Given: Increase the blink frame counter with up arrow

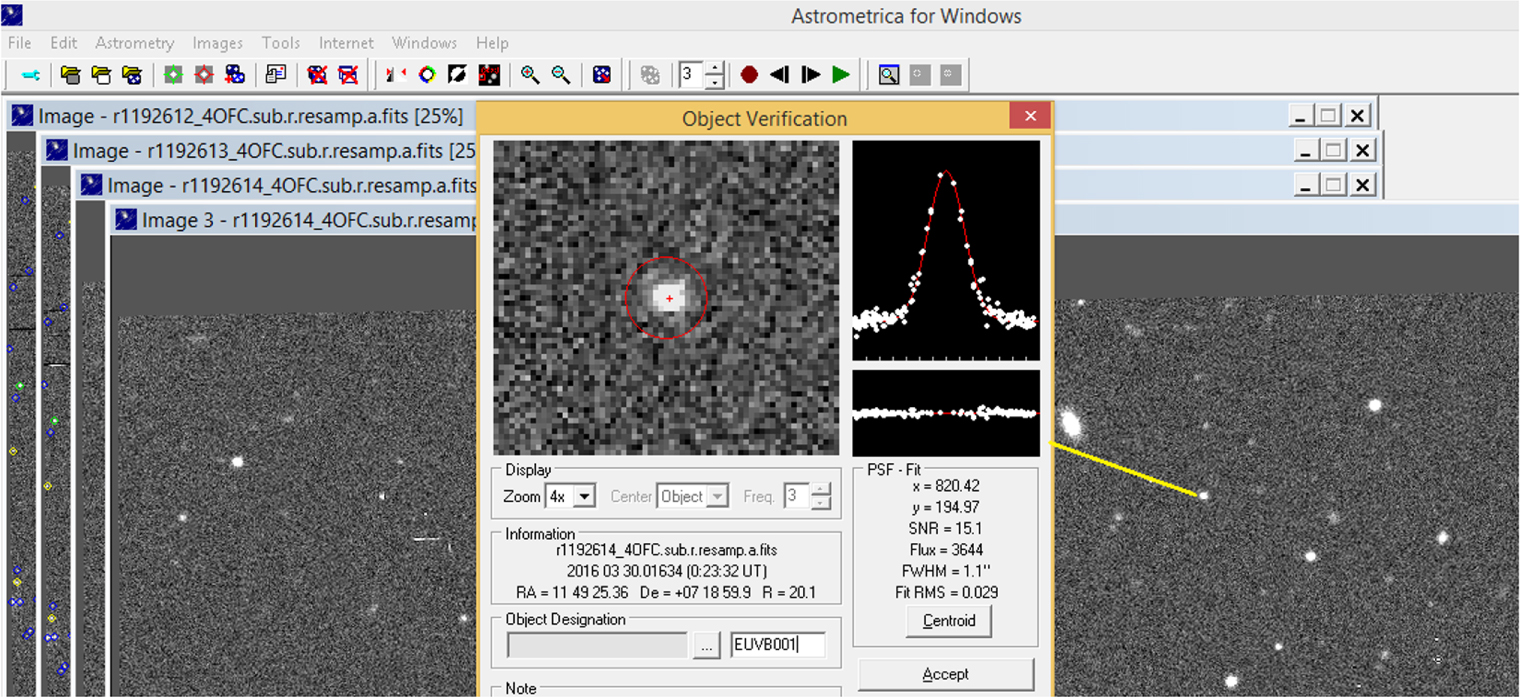Looking at the screenshot, I should tap(717, 68).
